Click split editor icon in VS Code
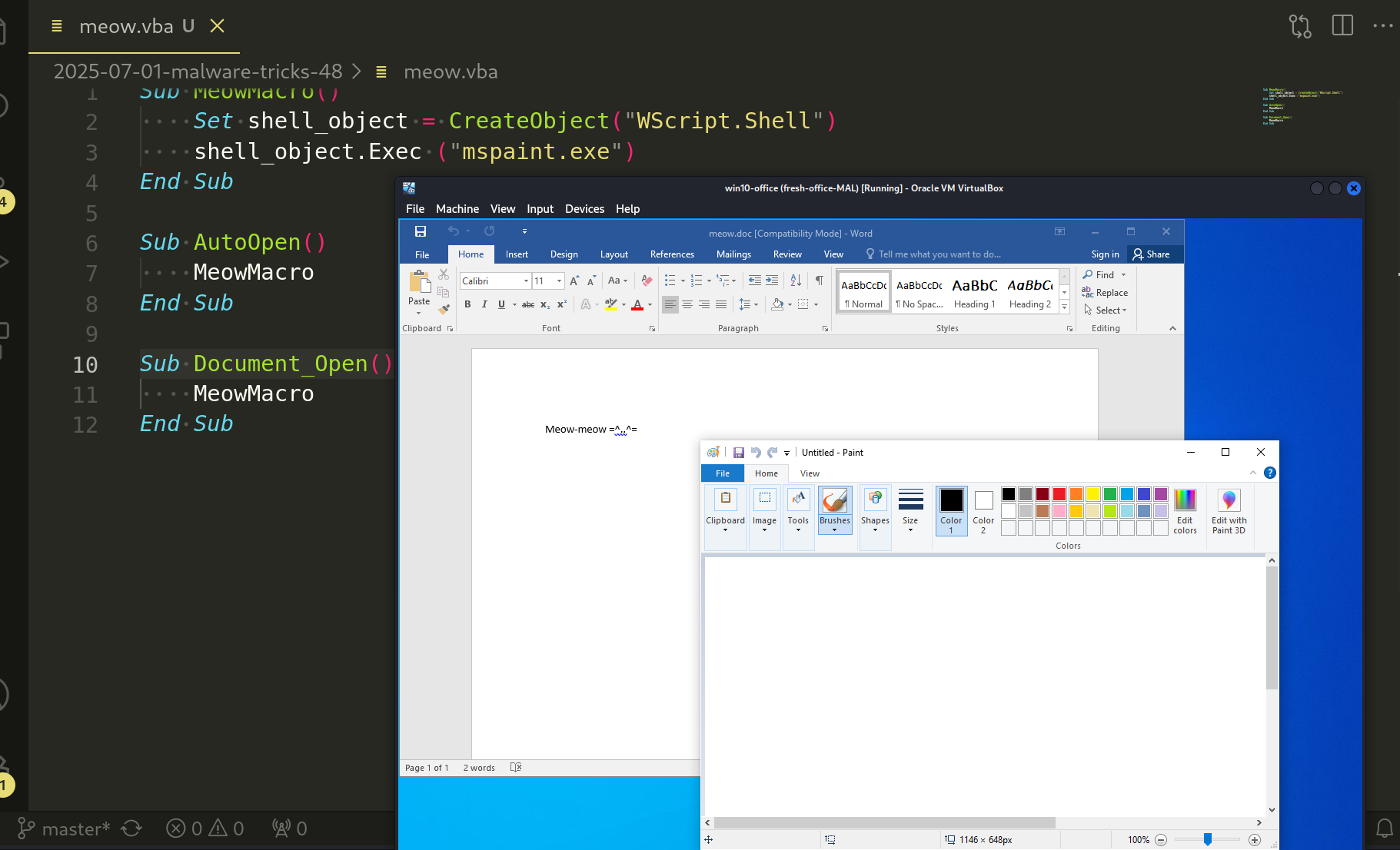Screen dimensions: 1400x850 pos(1342,25)
